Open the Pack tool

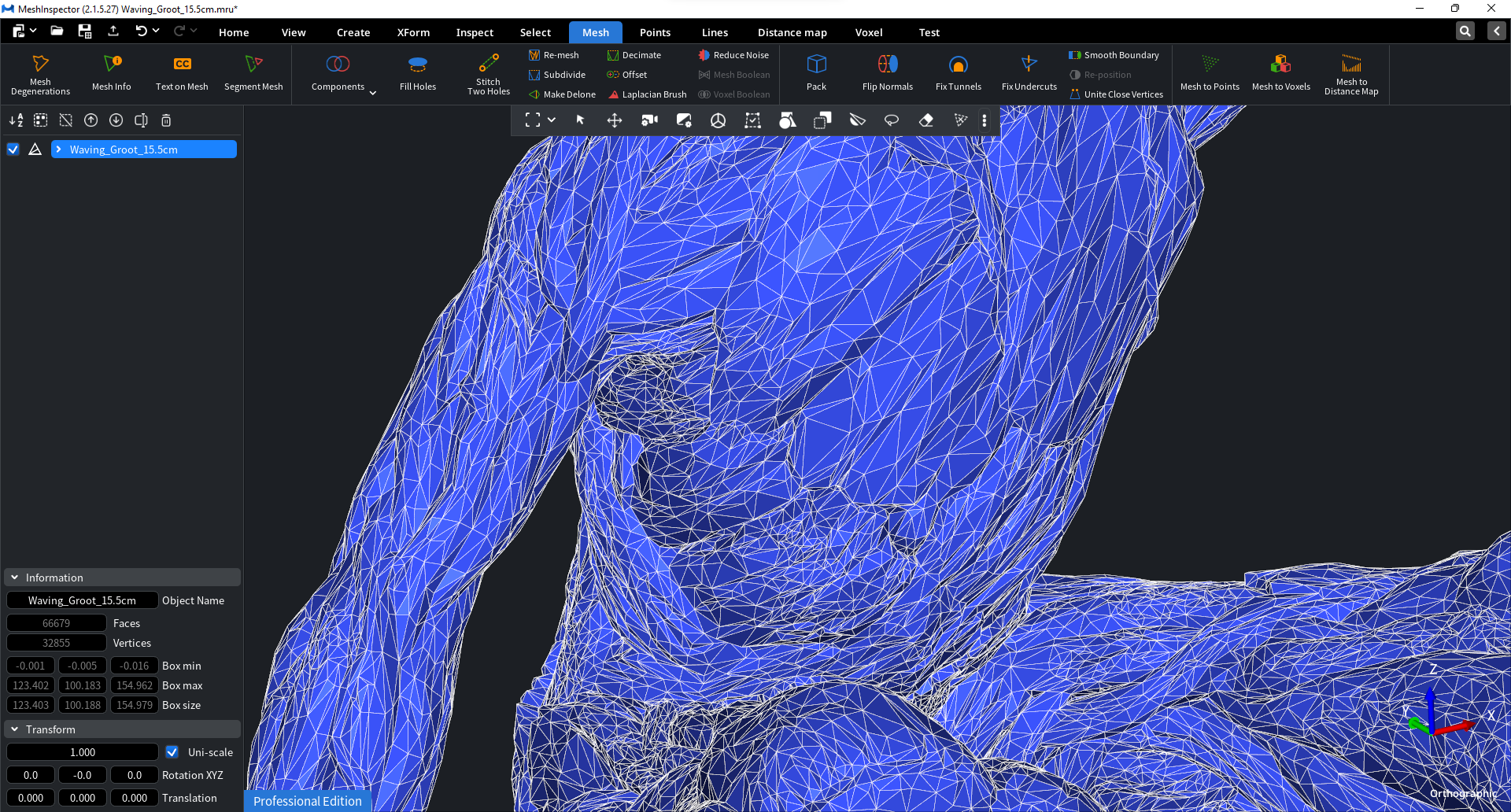(x=816, y=74)
